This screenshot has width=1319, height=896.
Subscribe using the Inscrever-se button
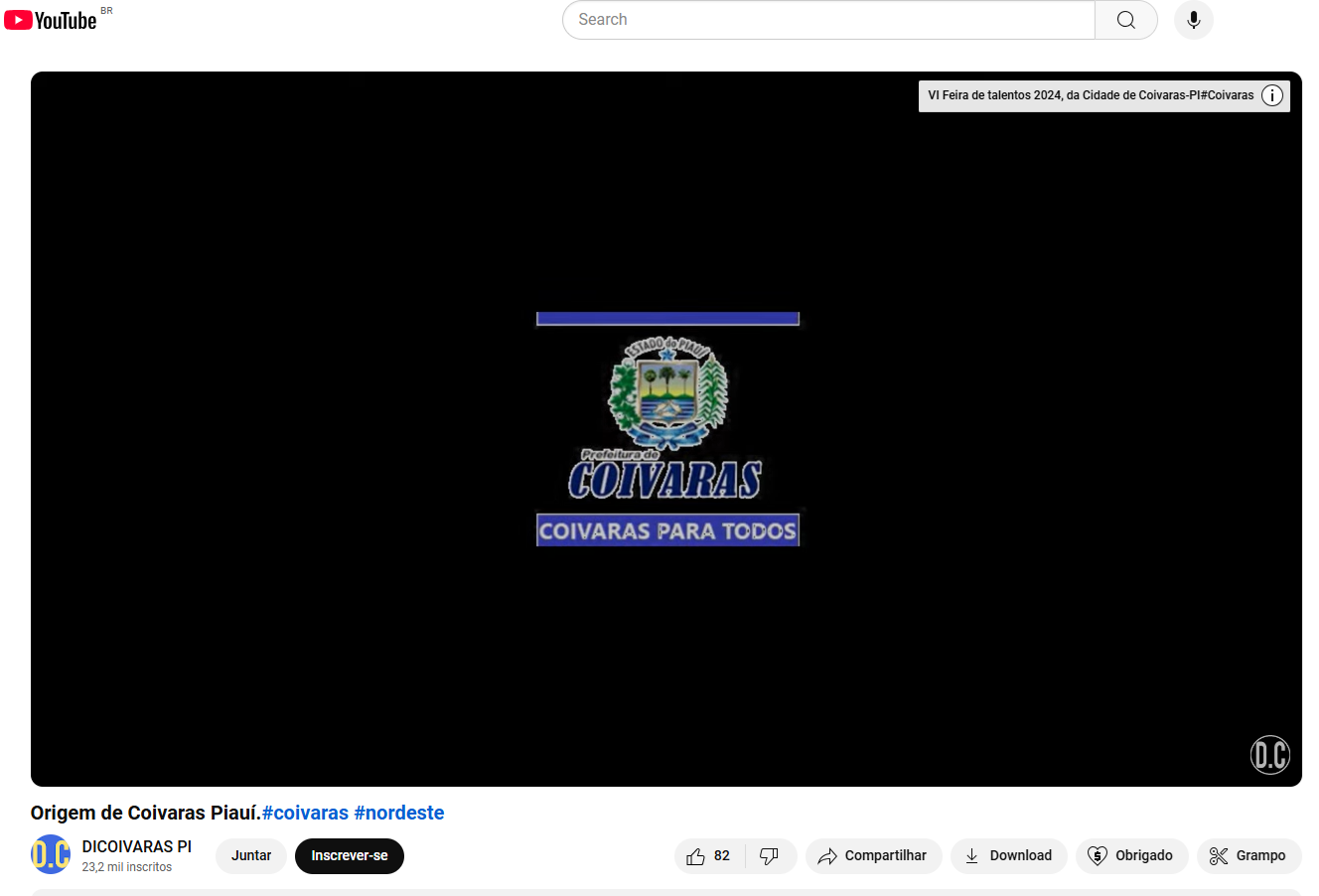[349, 856]
